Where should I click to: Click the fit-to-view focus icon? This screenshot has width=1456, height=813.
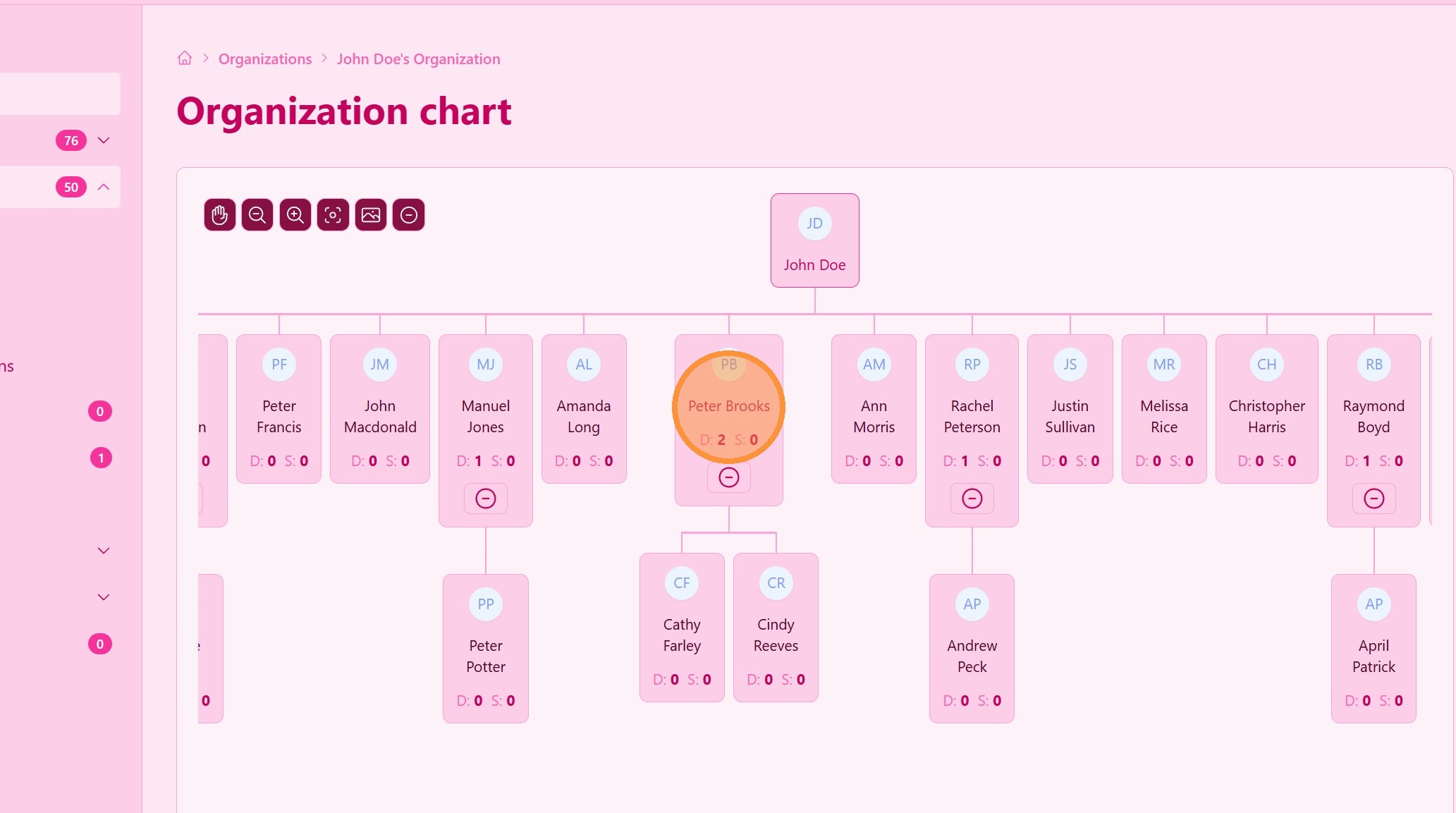333,215
